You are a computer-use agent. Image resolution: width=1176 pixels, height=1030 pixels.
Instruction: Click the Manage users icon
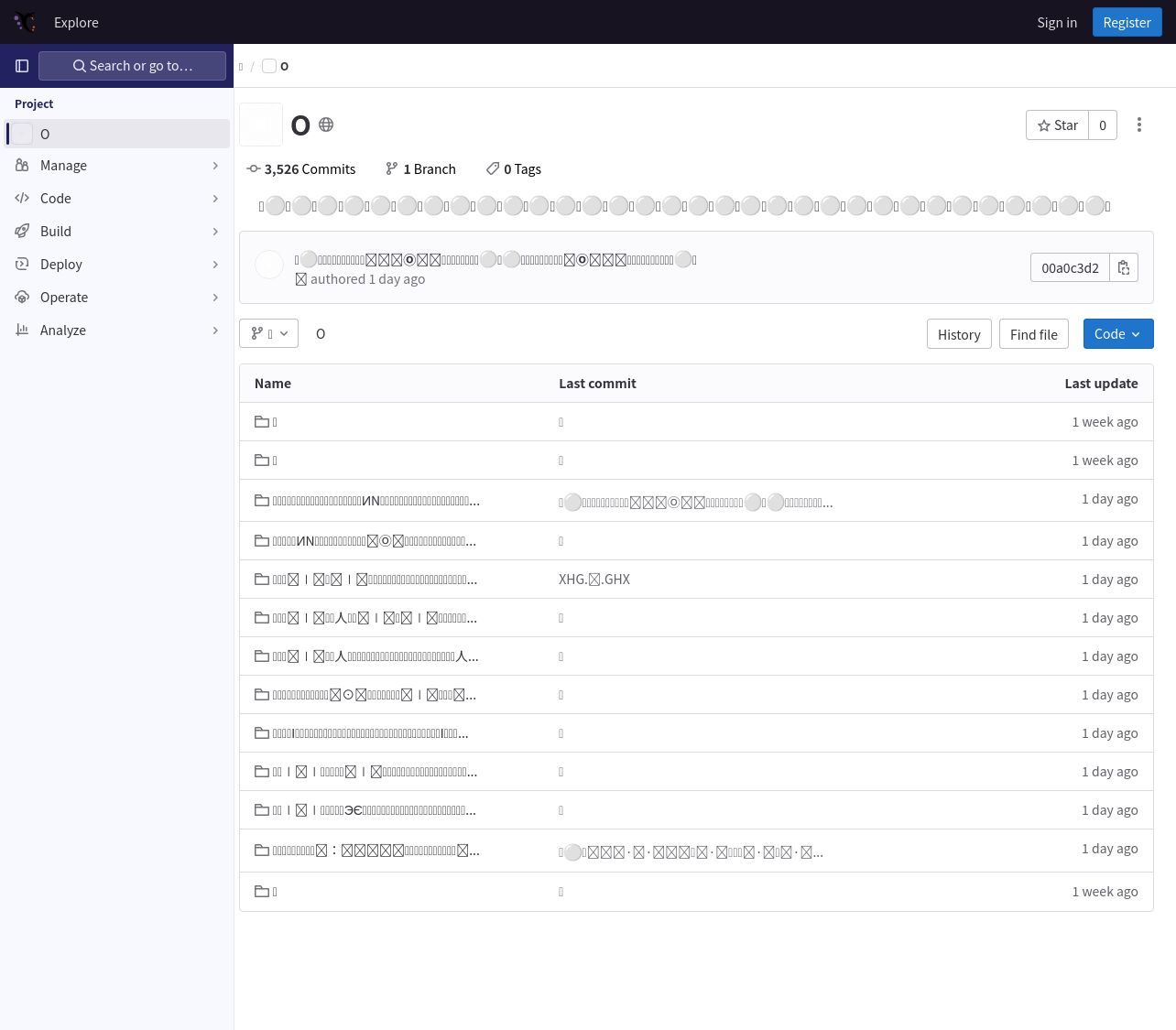click(22, 166)
